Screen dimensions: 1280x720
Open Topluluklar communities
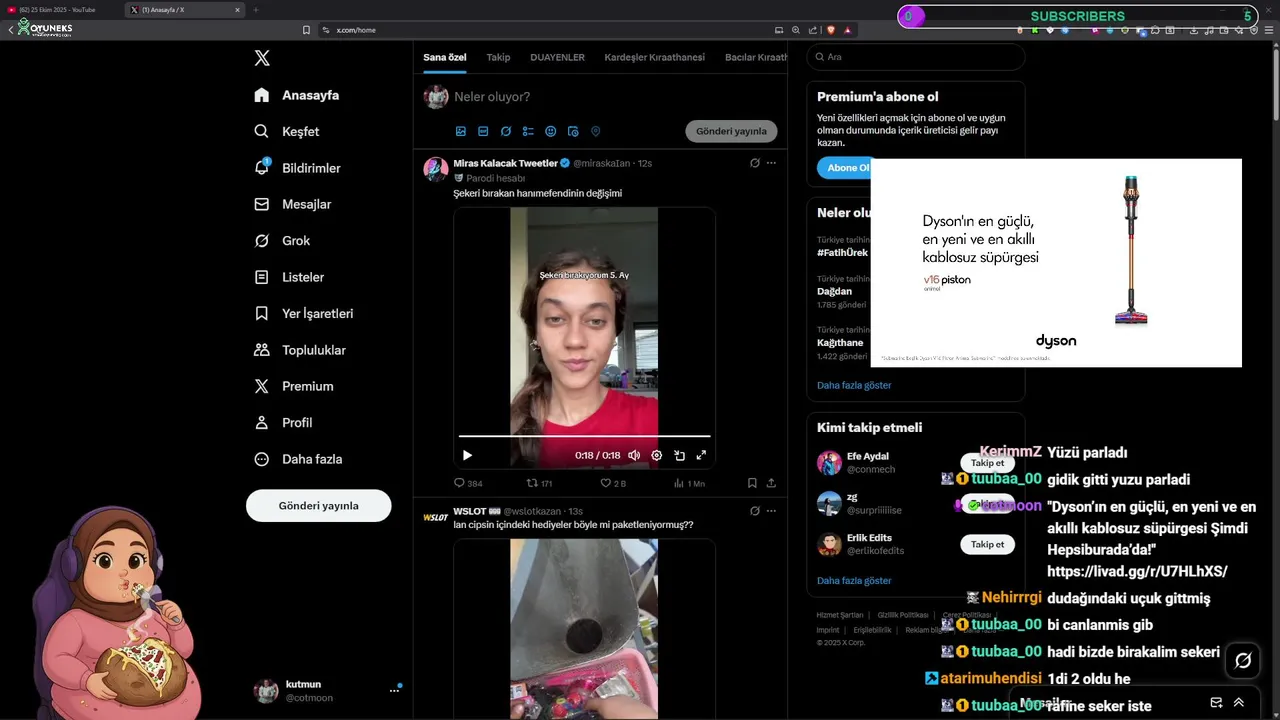coord(300,350)
